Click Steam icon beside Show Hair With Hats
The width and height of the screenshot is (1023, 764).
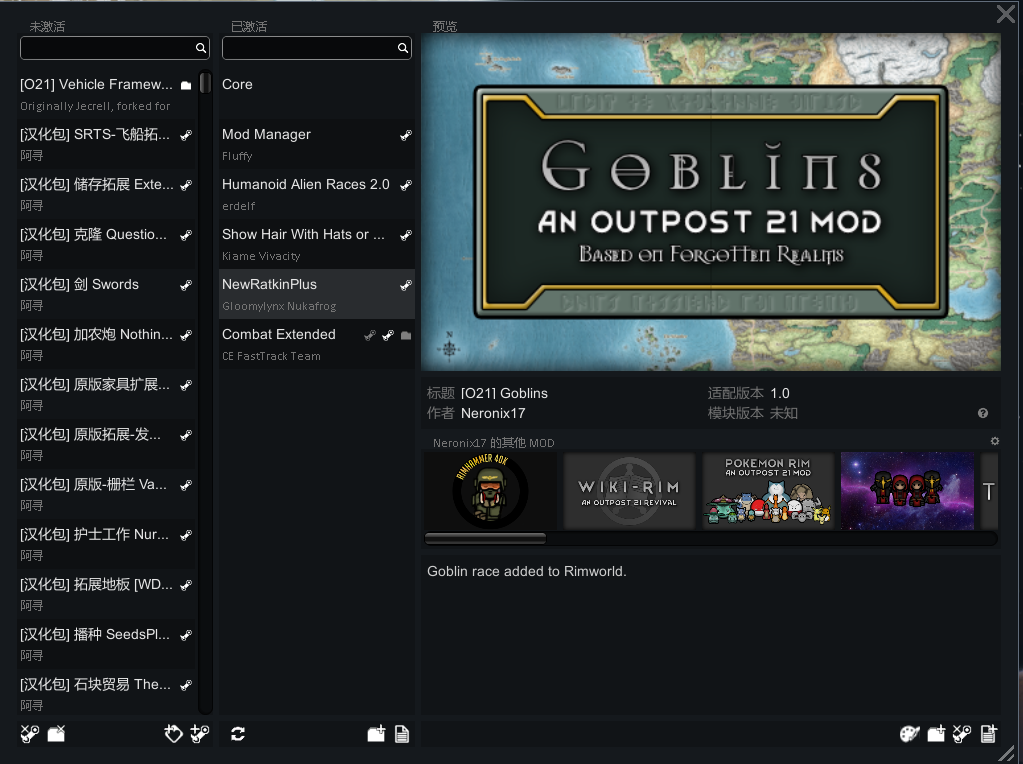[x=406, y=235]
